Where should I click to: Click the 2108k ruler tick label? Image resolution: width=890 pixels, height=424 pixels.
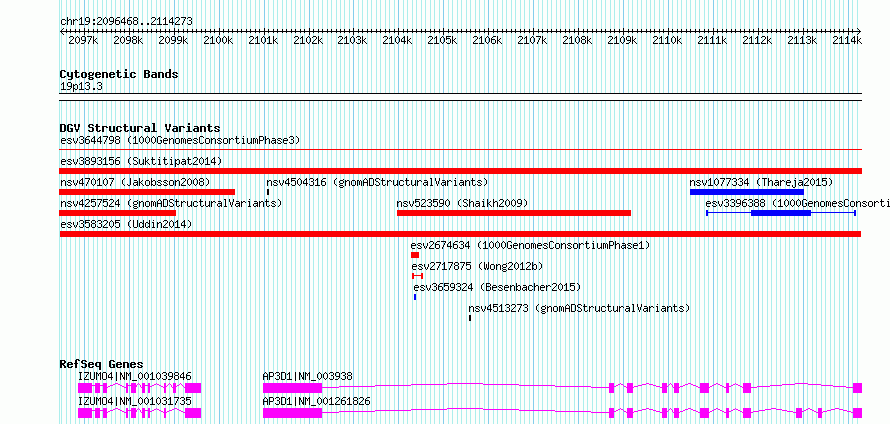pos(577,40)
